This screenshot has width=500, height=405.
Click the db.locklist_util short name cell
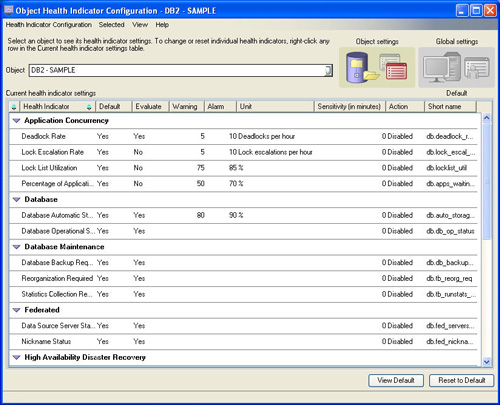447,168
